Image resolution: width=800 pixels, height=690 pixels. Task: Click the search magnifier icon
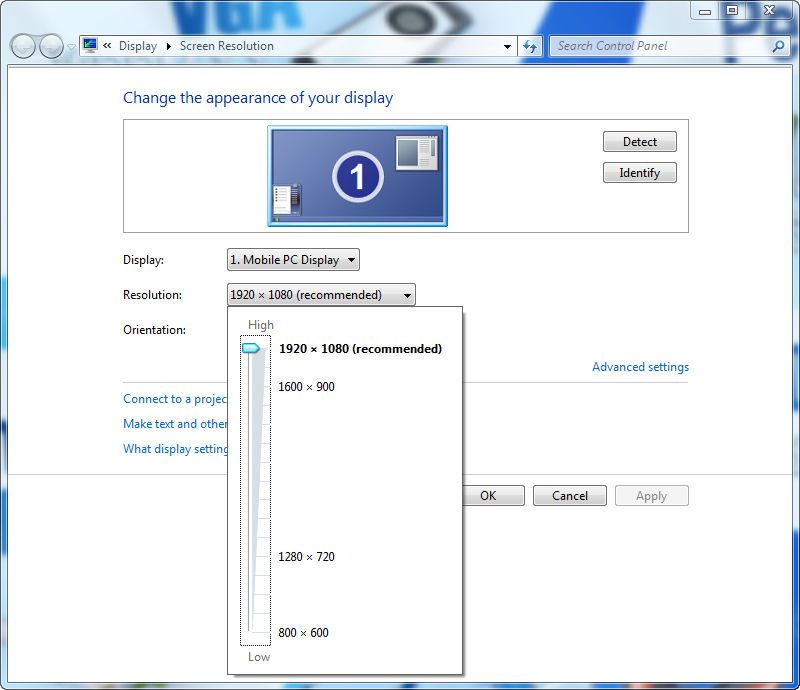coord(778,46)
